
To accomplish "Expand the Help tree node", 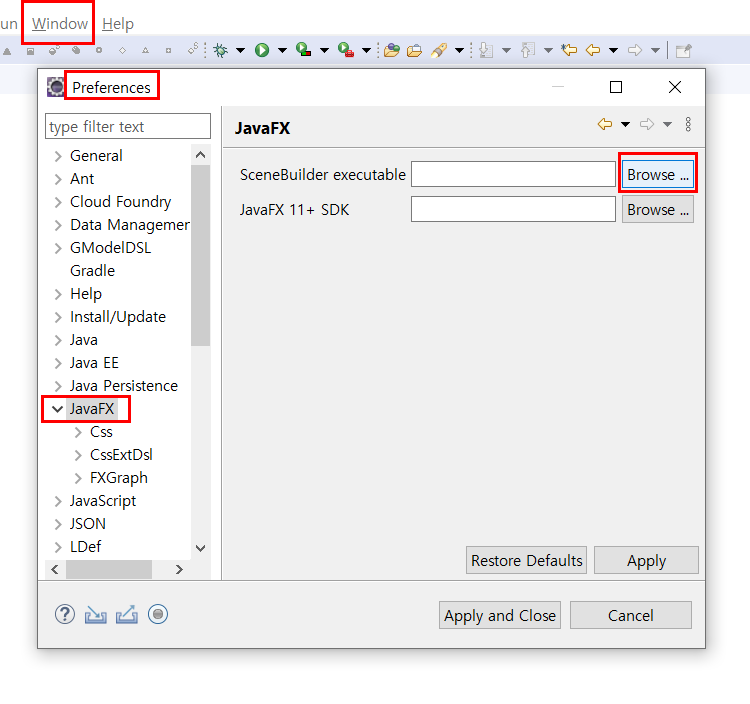I will (58, 294).
